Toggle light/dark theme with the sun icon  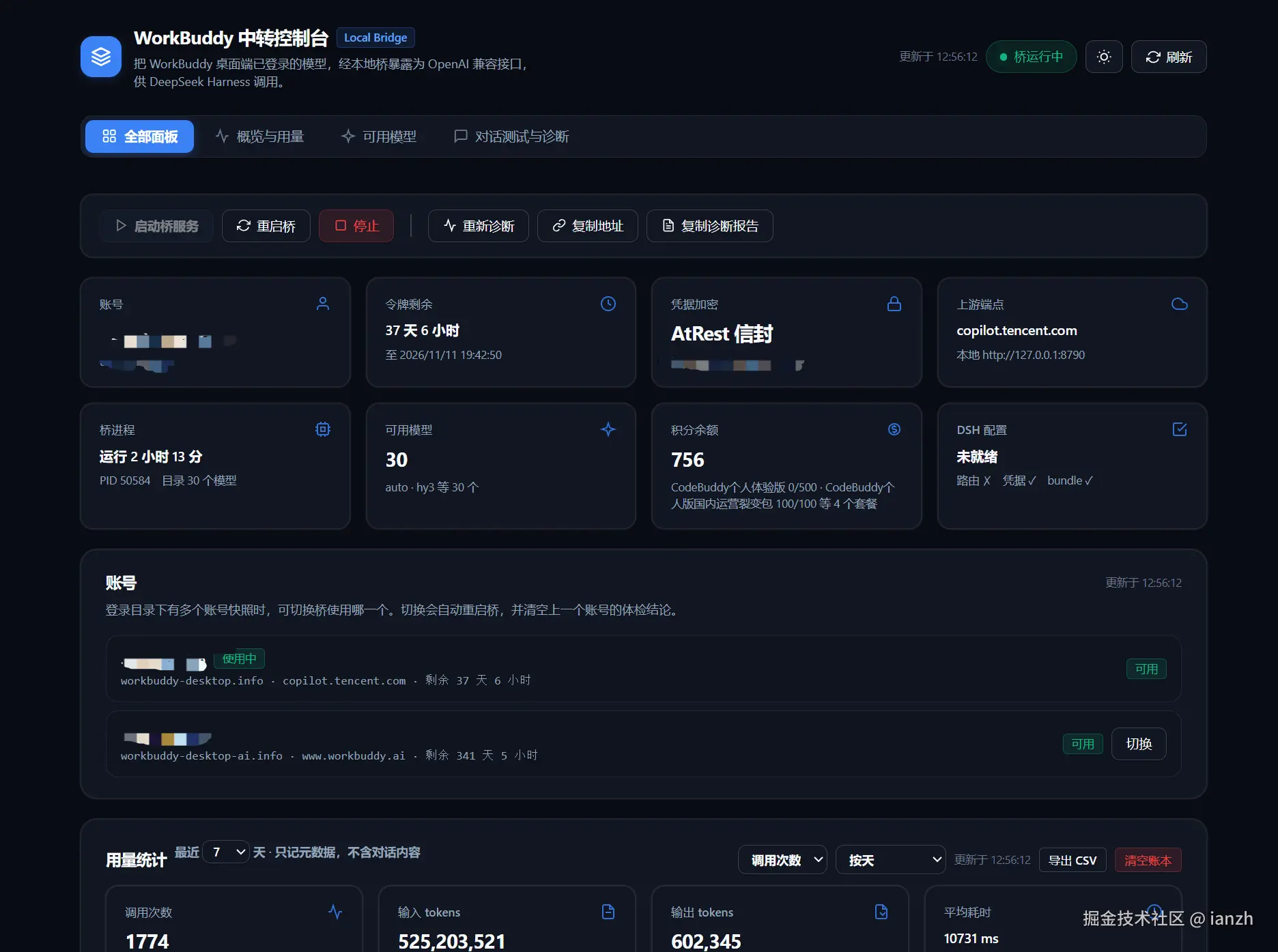click(x=1104, y=57)
